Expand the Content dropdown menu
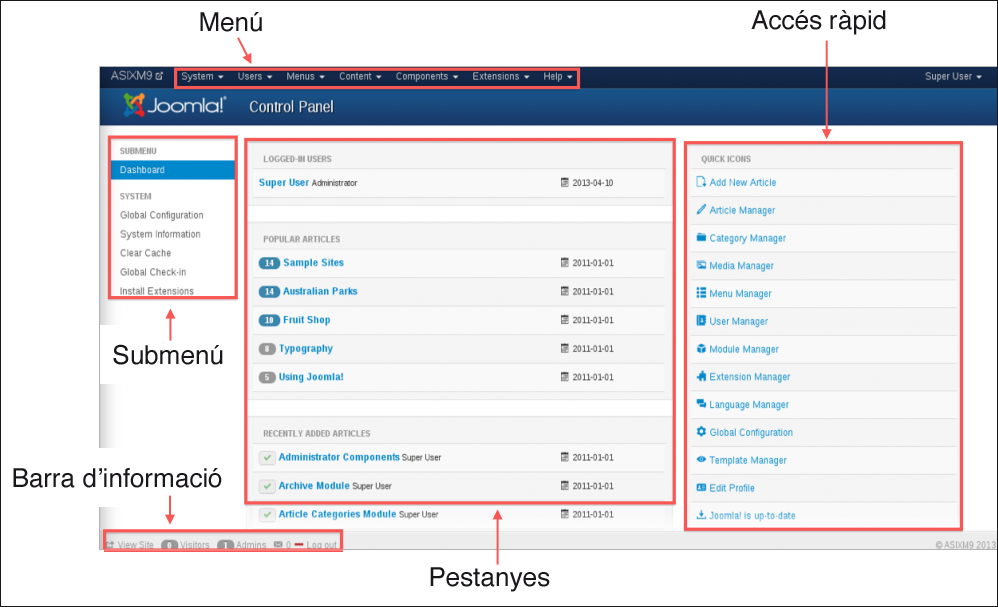 tap(360, 76)
